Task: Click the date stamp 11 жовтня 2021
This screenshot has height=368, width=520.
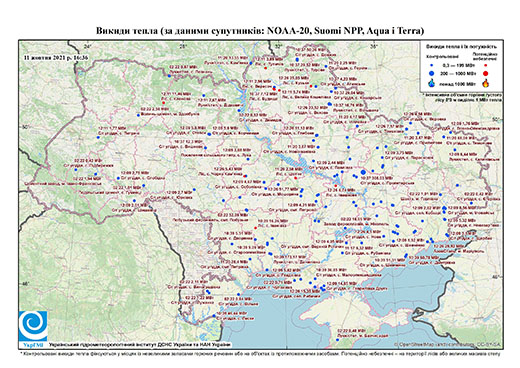Action: [x=56, y=57]
